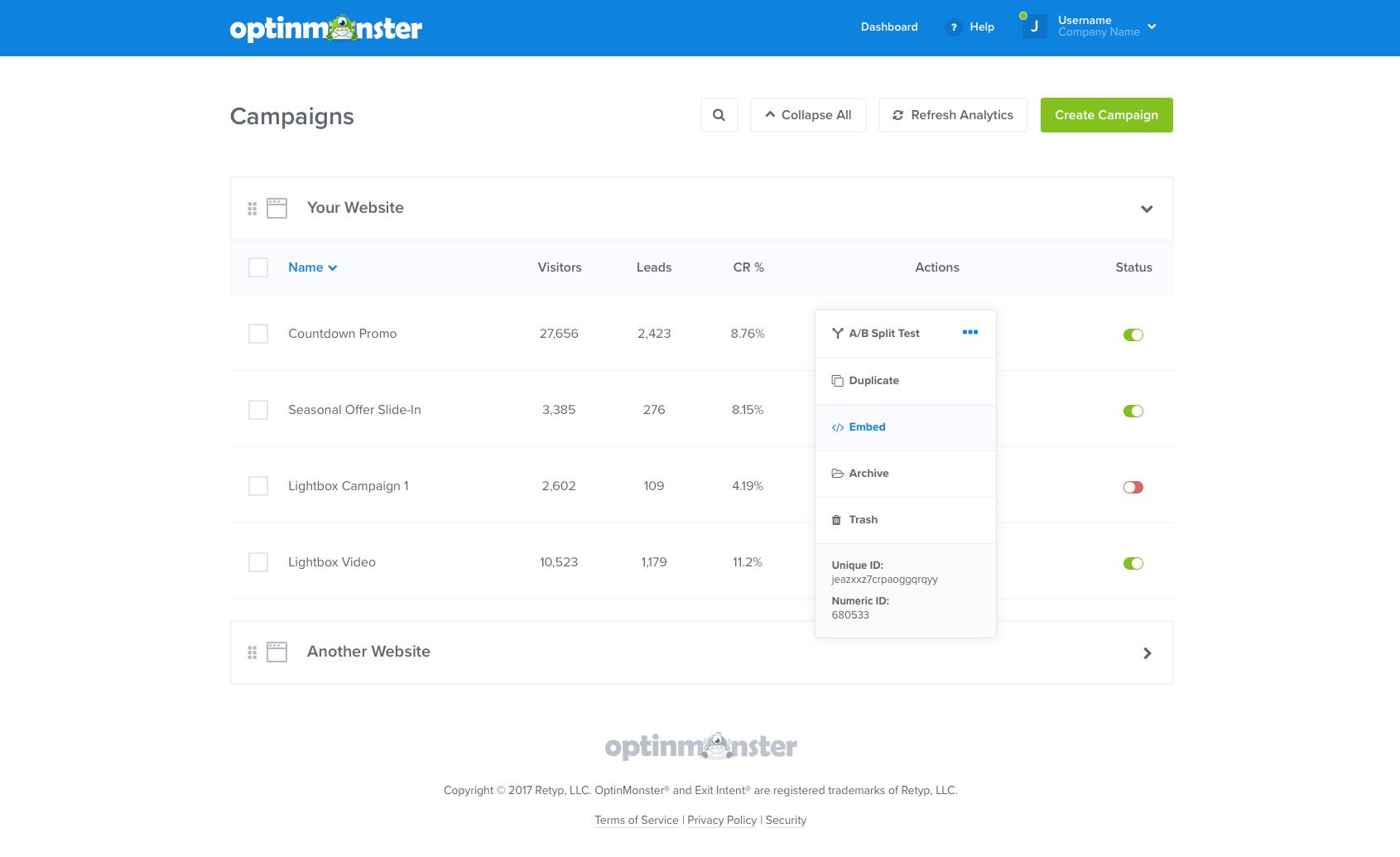Viewport: 1400px width, 857px height.
Task: Click the Another Website section title
Action: [x=368, y=652]
